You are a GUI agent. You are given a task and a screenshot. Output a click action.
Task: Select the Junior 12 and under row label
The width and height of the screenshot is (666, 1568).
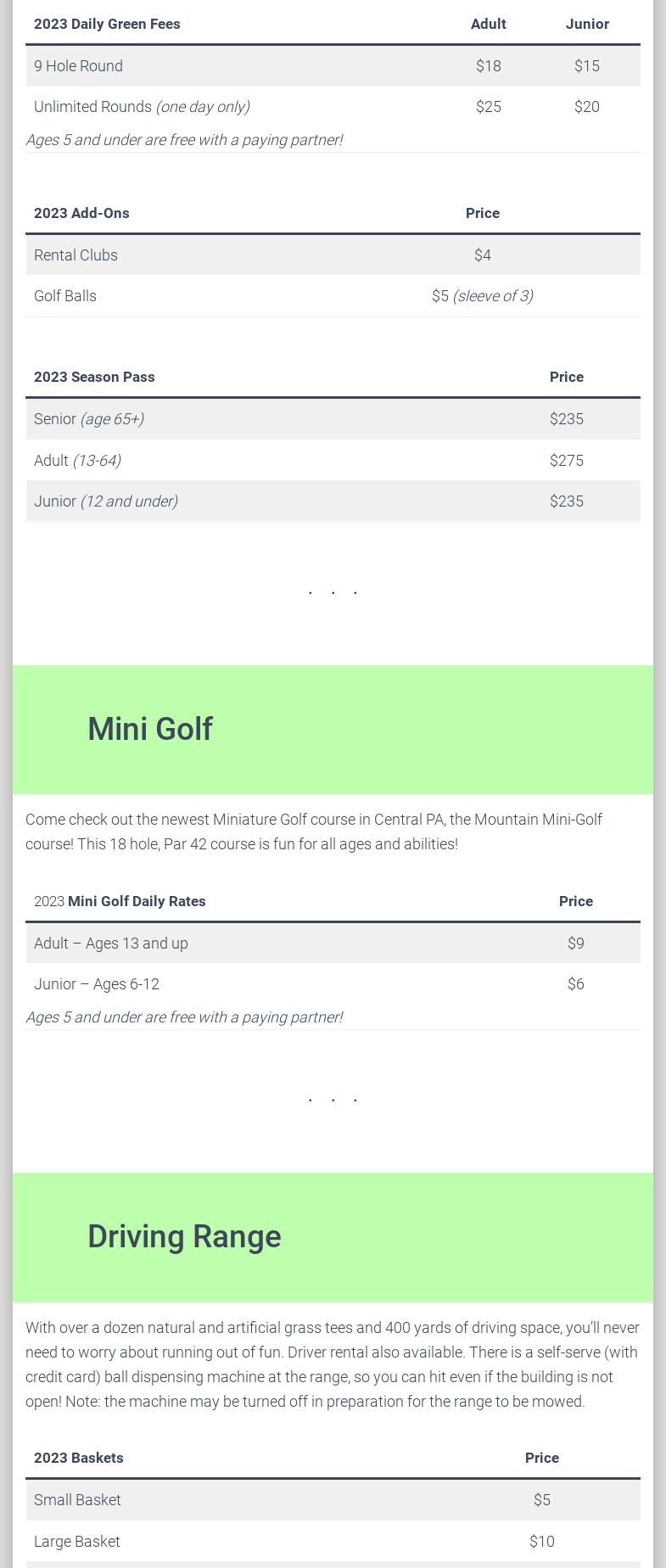(x=106, y=501)
